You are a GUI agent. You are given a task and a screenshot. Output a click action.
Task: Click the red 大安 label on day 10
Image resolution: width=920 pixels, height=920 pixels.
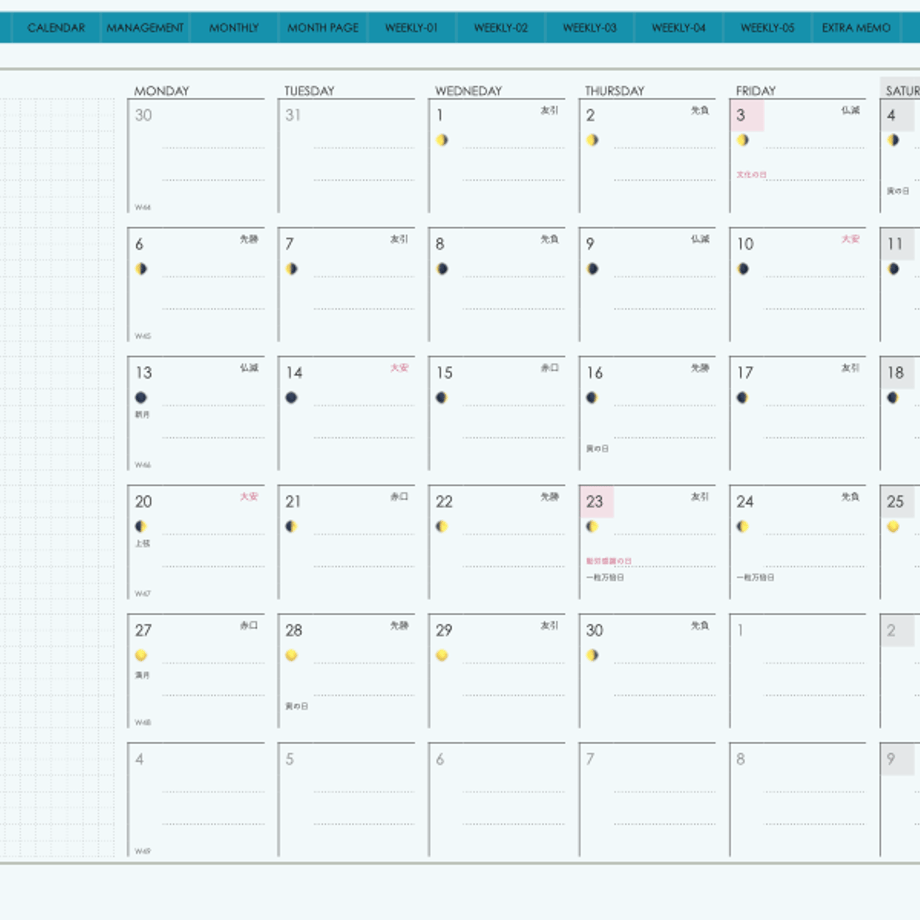point(851,239)
